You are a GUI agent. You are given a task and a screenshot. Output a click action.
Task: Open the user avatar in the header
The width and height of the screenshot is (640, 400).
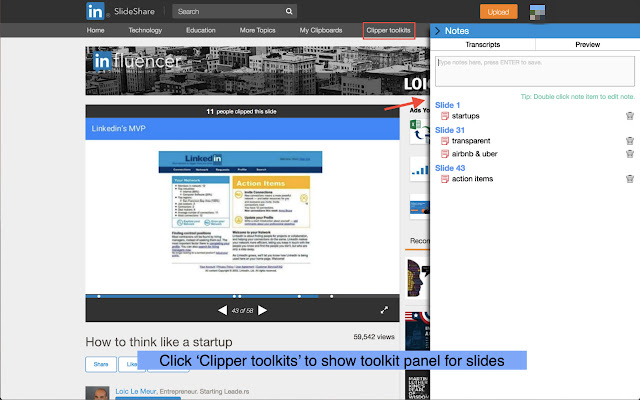537,12
